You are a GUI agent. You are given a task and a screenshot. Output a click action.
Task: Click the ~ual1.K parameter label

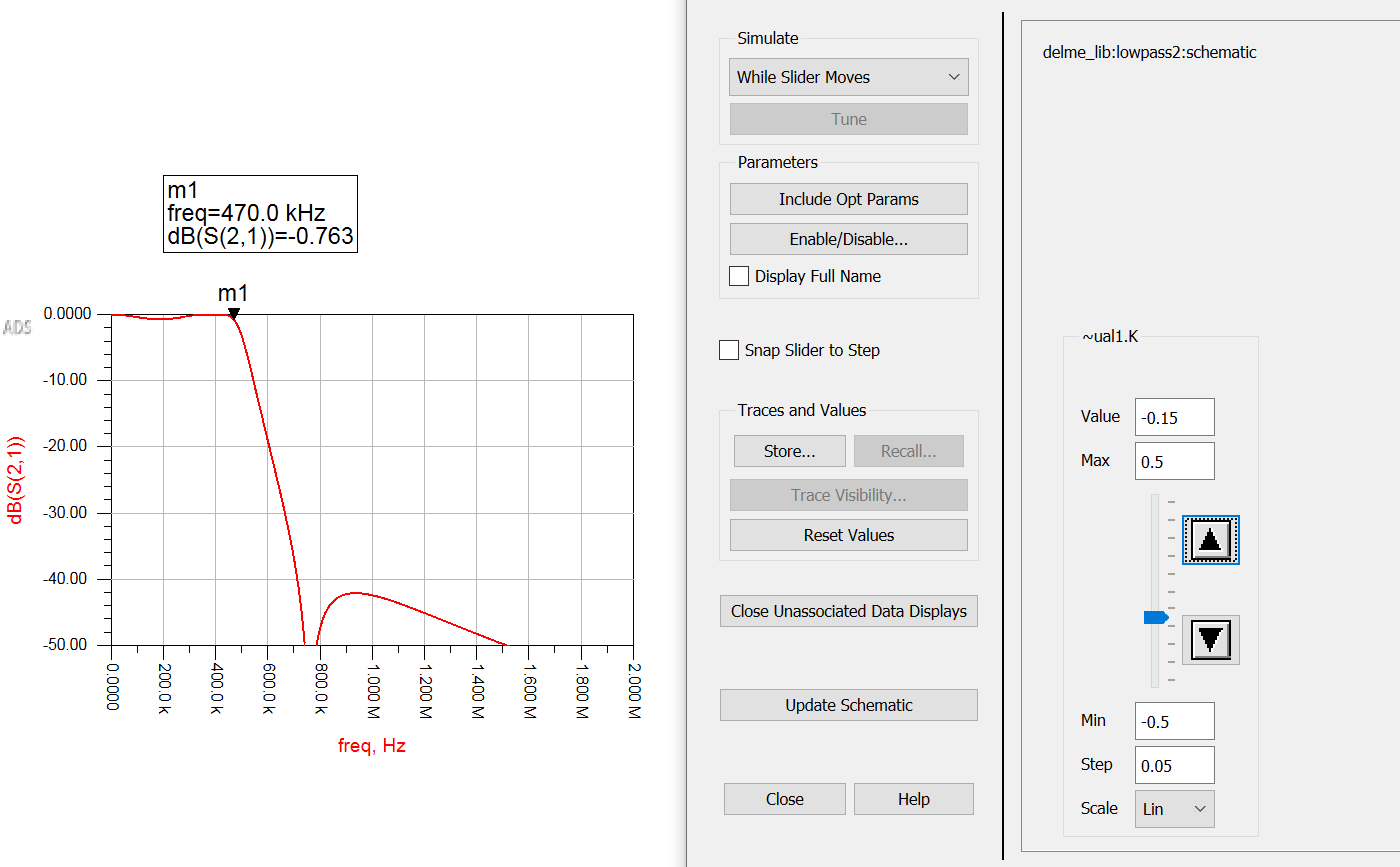click(1110, 337)
